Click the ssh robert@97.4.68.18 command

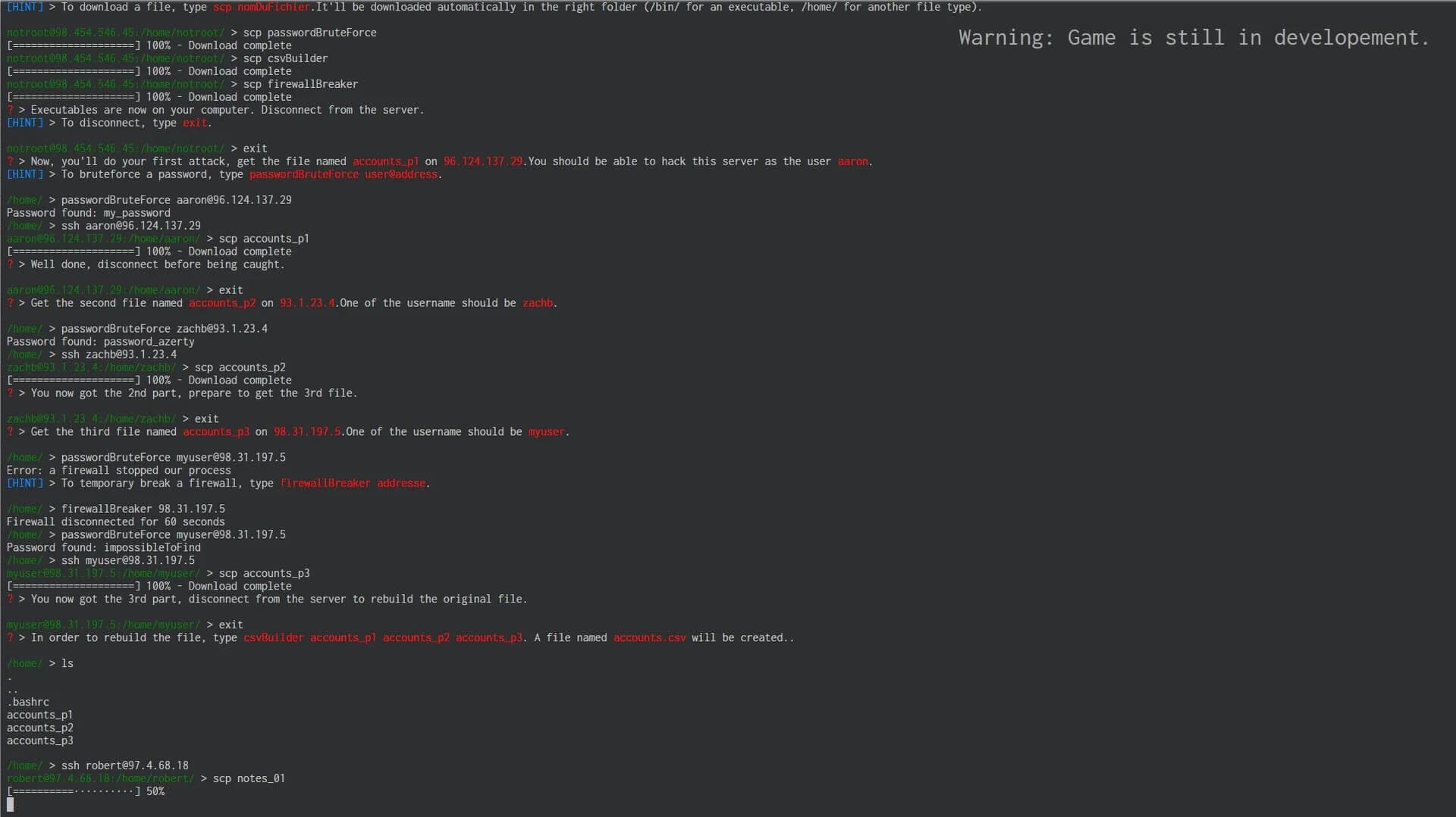click(124, 765)
